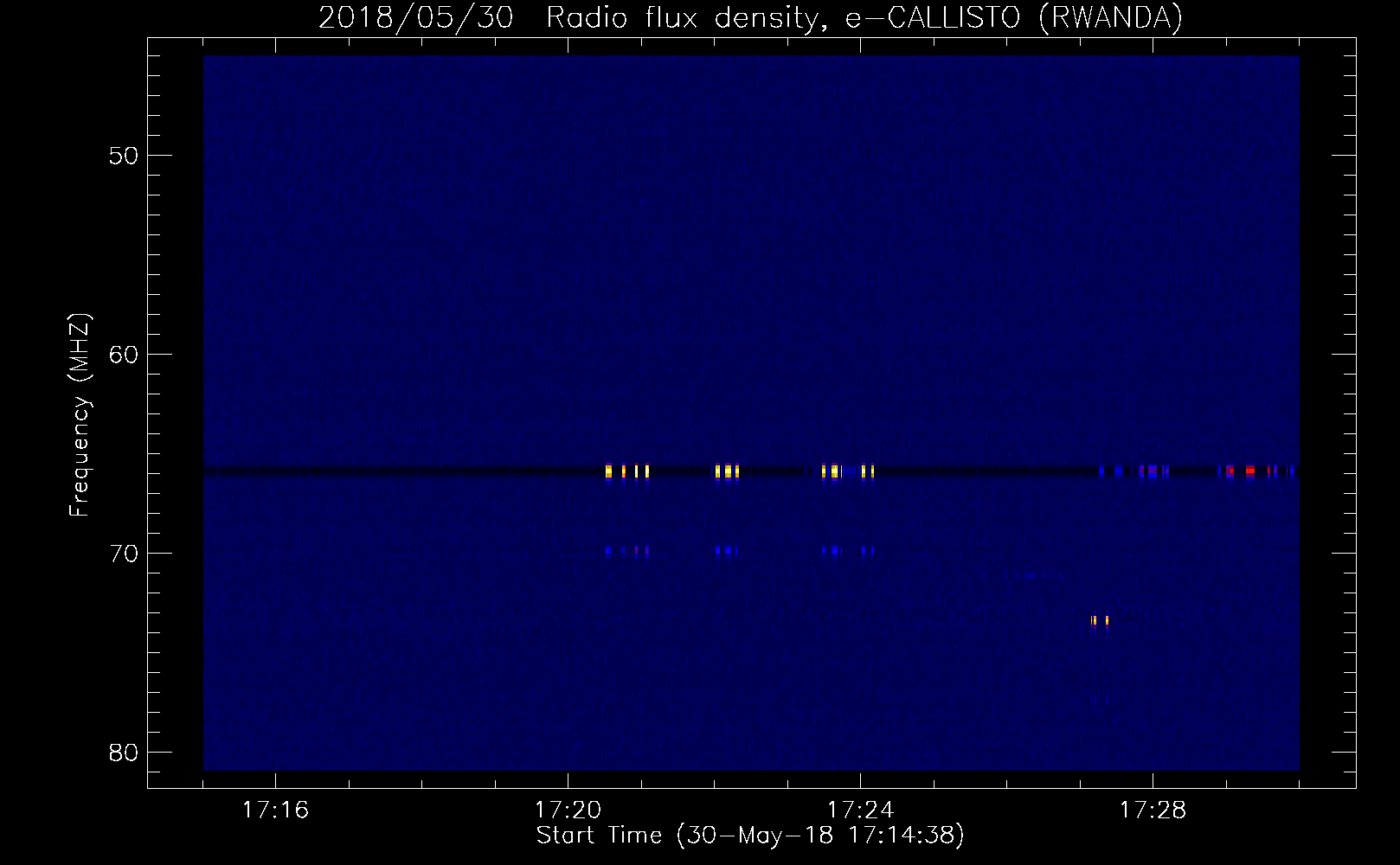Click the 17:24 time axis label
Screen dimensions: 1400x865
coord(860,811)
